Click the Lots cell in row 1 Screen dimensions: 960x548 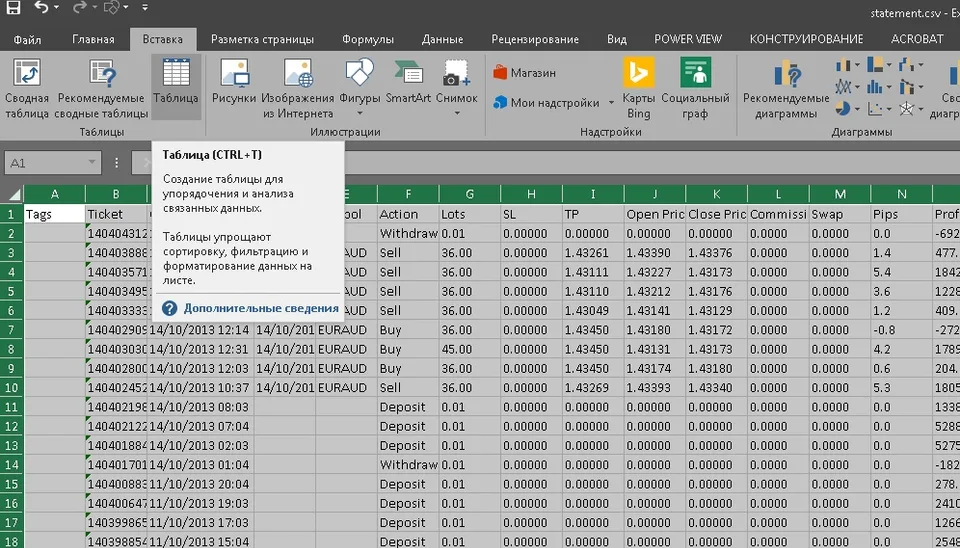tap(470, 214)
